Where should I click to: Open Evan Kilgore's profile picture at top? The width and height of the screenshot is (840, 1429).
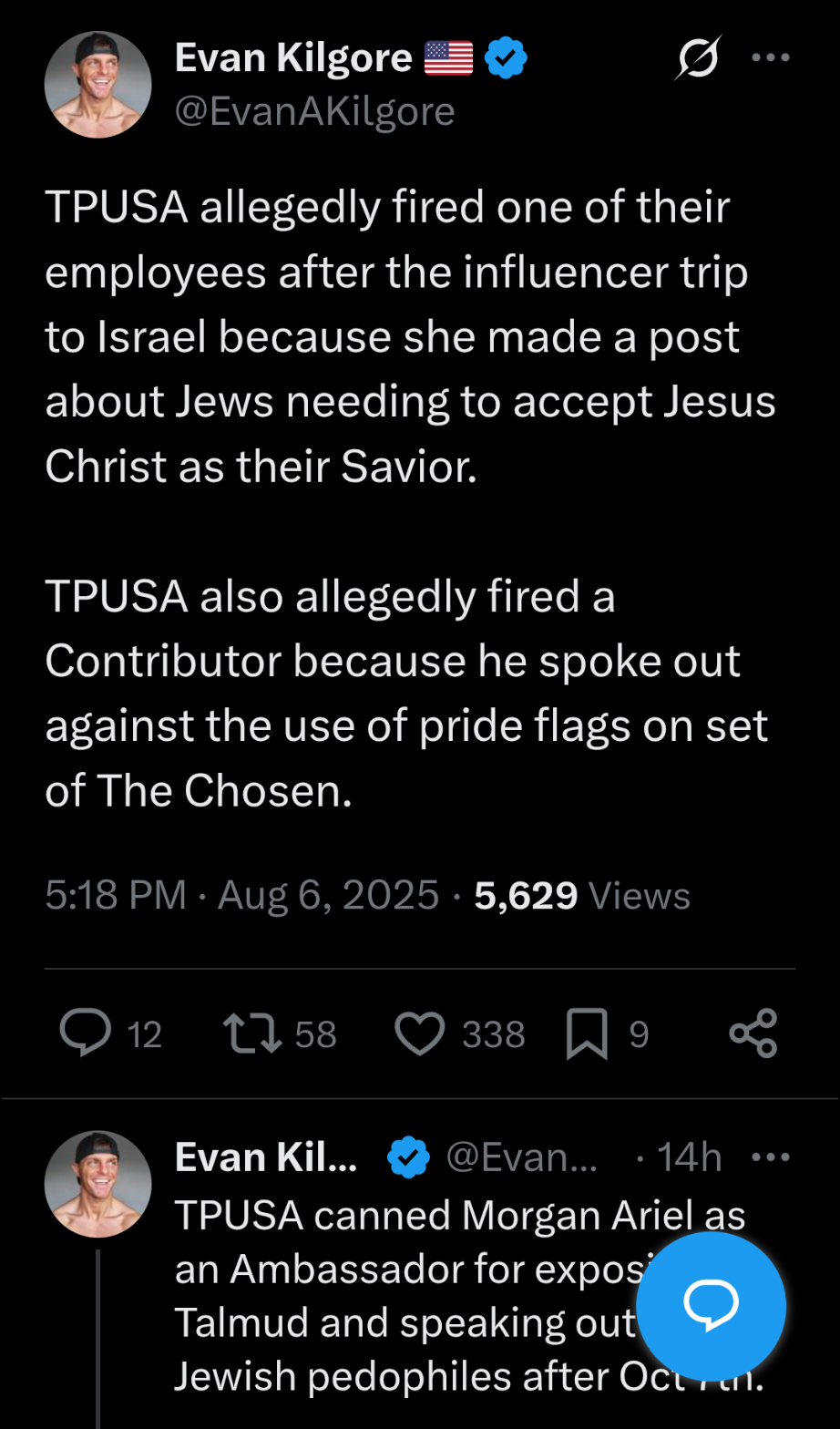click(97, 85)
